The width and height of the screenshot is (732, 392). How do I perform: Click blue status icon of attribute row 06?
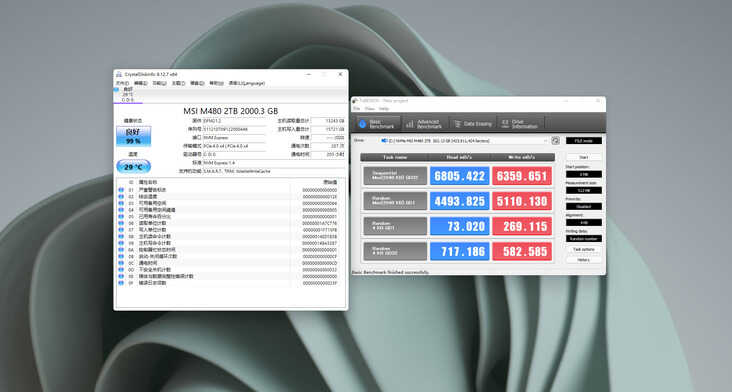point(121,223)
